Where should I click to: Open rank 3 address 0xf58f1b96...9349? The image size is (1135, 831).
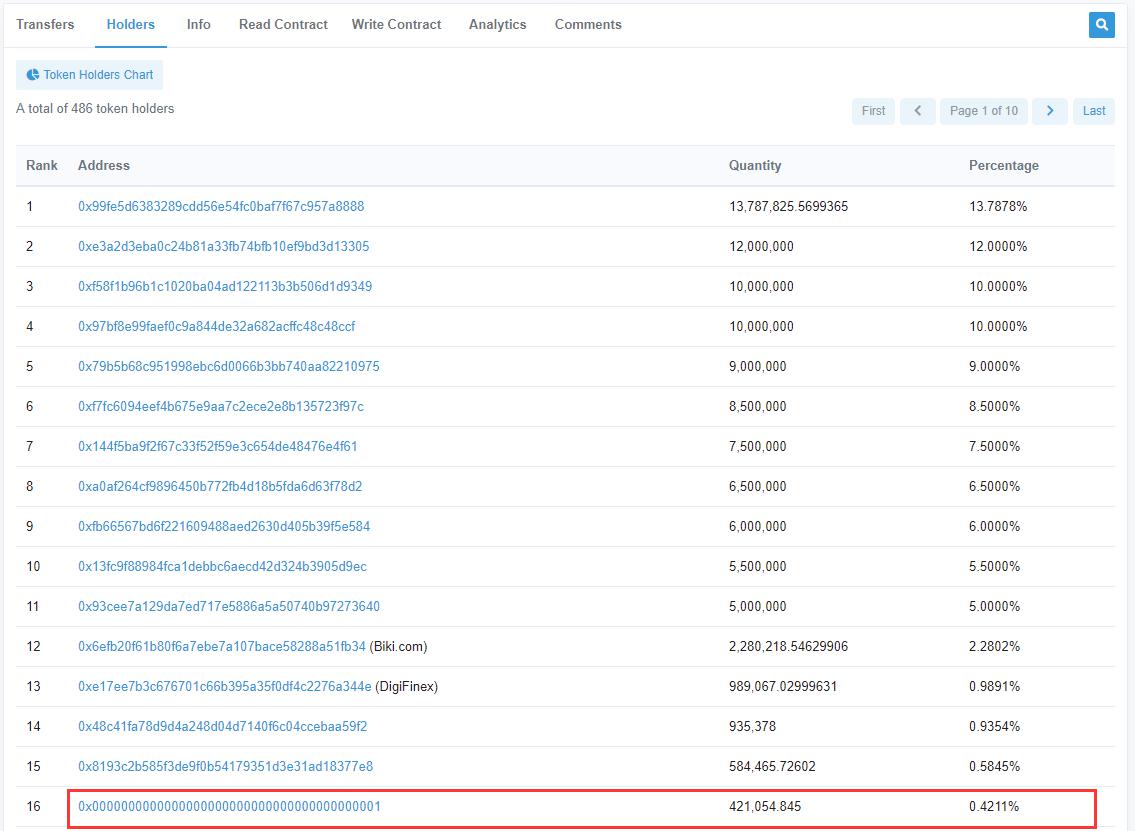[x=225, y=287]
